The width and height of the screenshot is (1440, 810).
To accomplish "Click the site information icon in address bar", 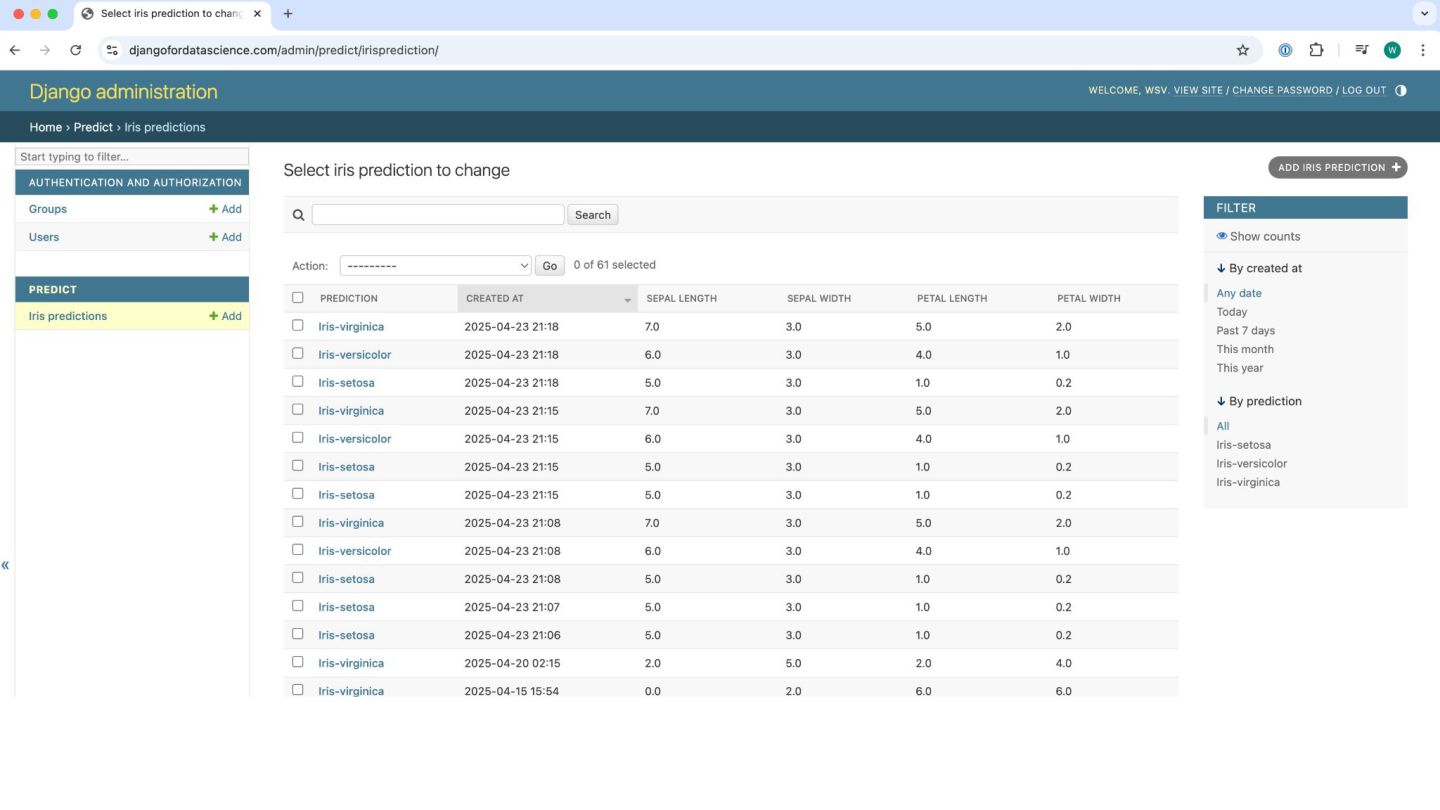I will click(112, 50).
